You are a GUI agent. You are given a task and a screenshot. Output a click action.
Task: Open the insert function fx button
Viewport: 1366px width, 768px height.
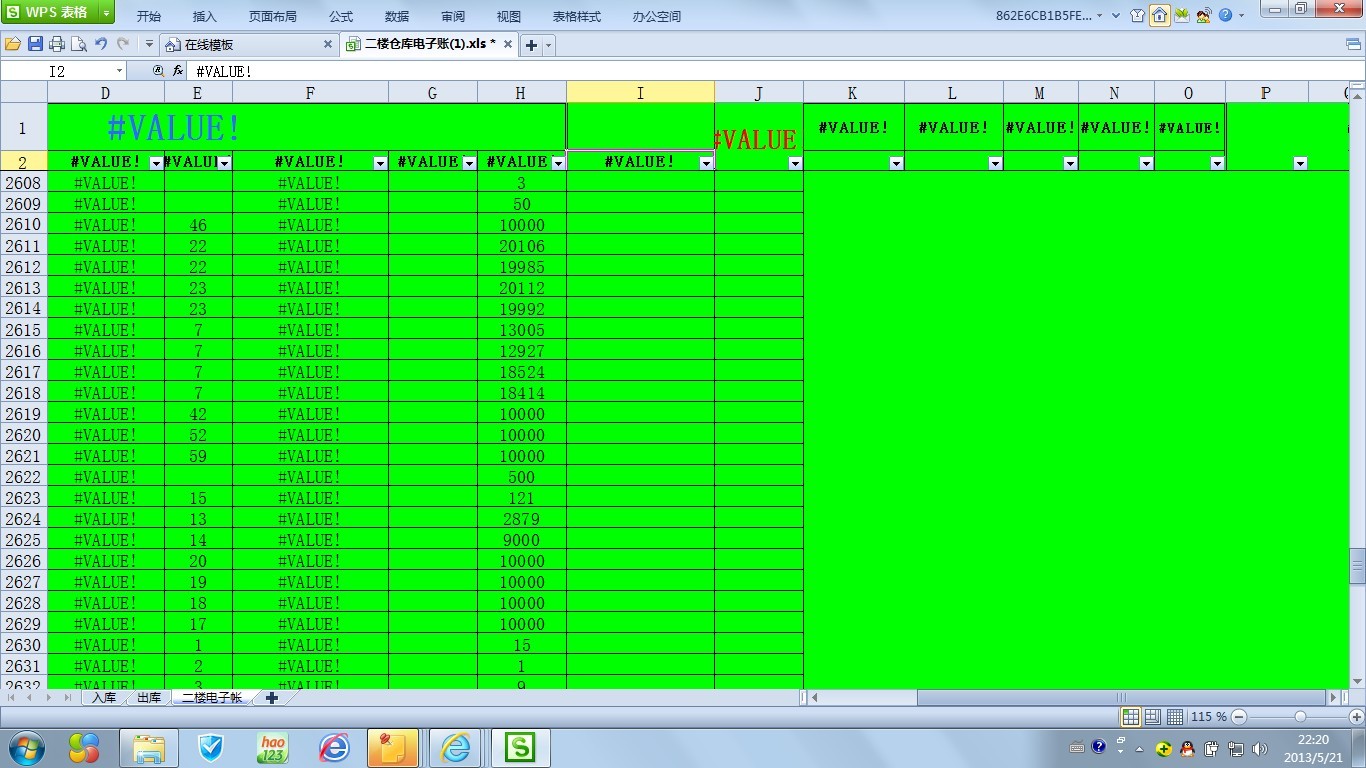point(178,71)
